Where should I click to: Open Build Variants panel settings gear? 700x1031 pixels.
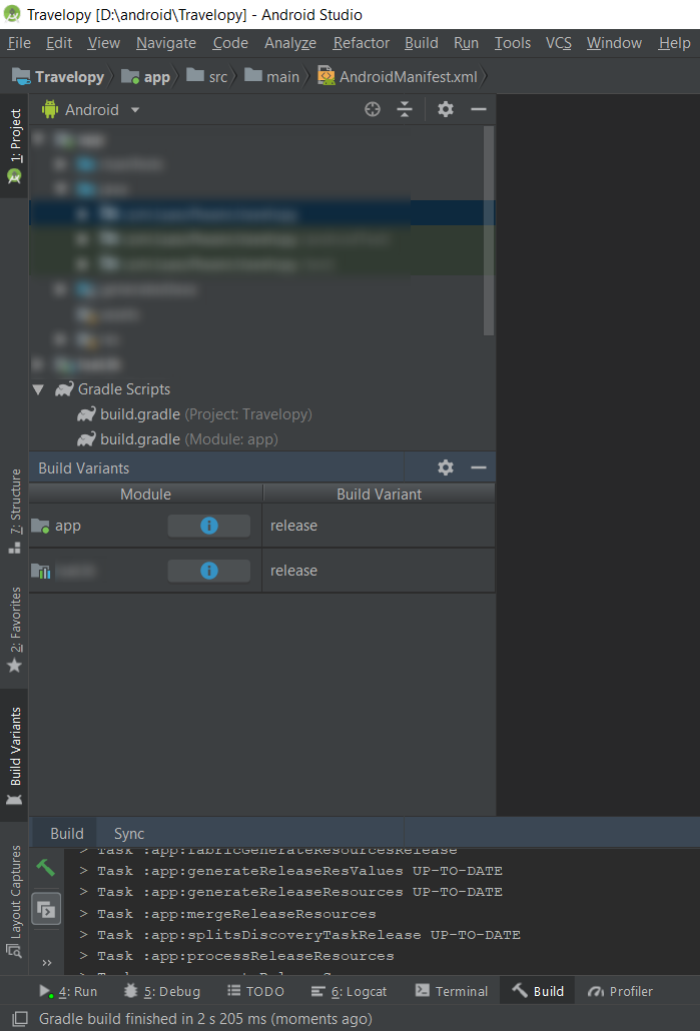(x=445, y=468)
